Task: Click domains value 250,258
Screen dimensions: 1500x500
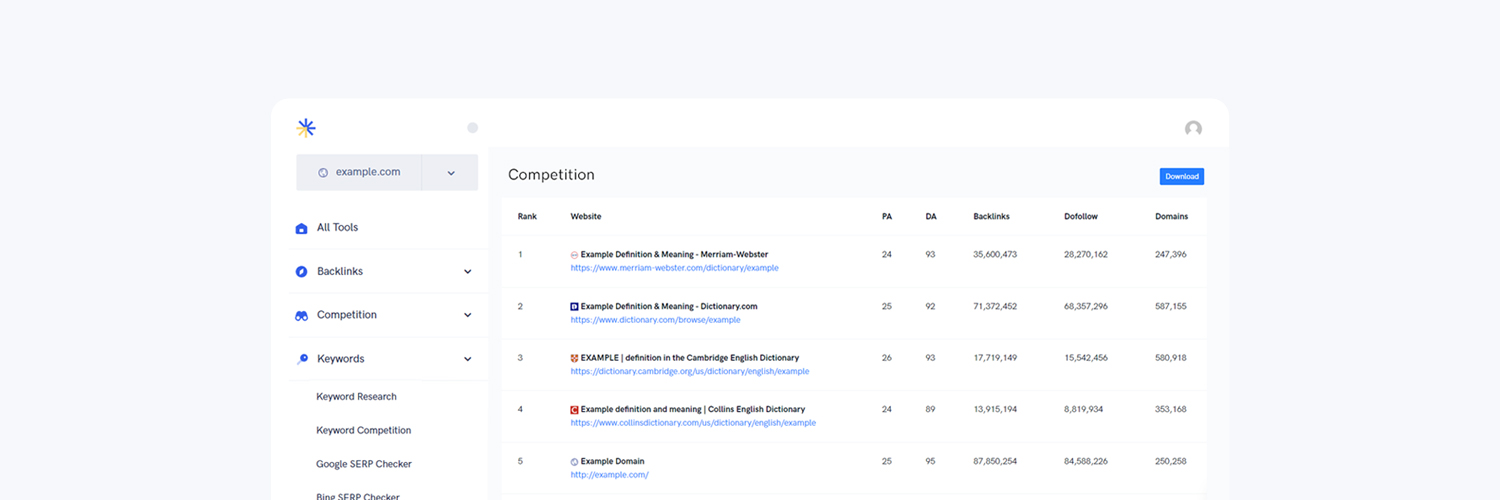Action: (1171, 462)
